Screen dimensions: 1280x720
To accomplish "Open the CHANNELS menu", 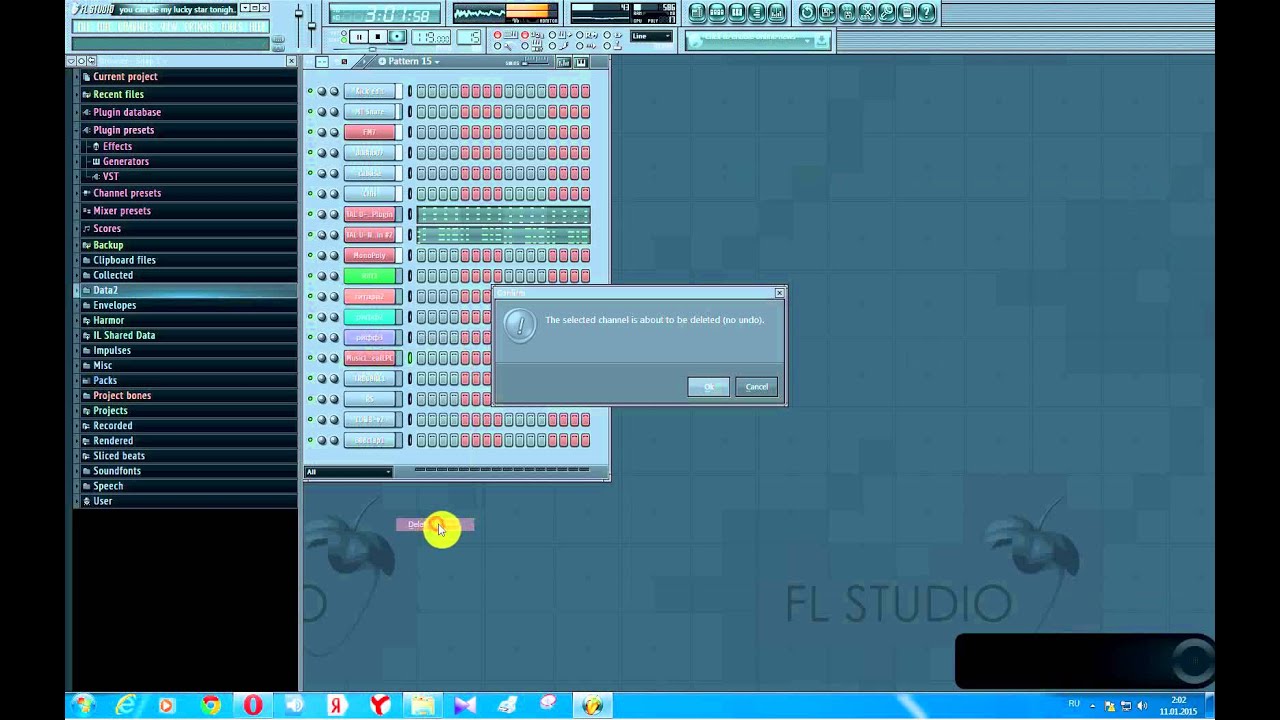I will point(136,27).
